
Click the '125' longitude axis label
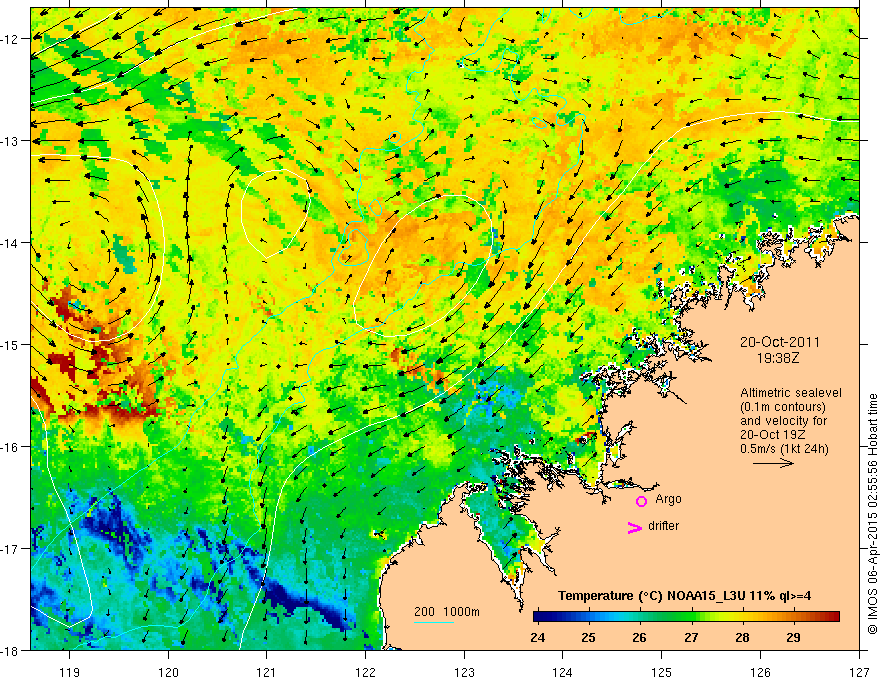pos(662,672)
